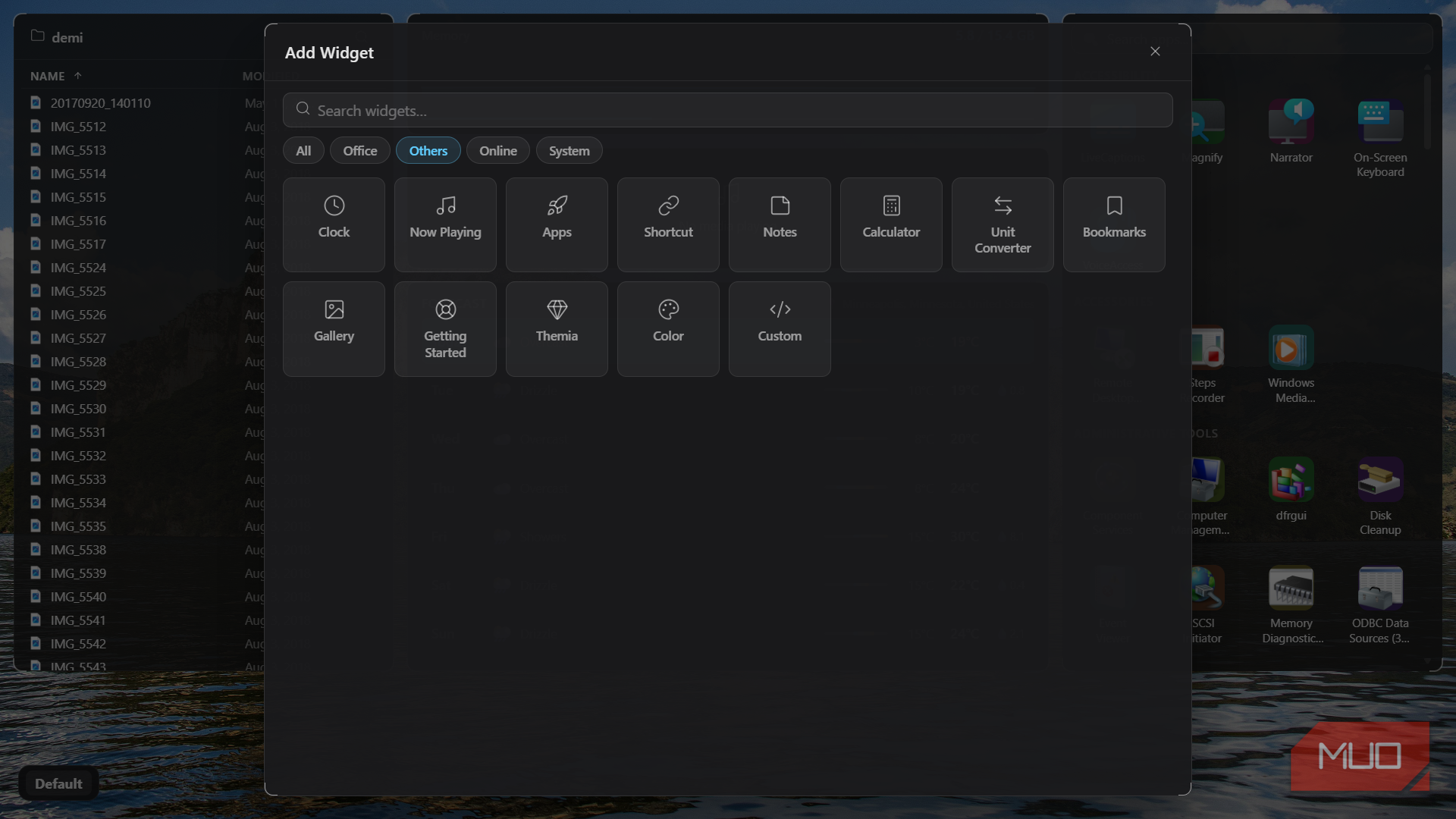Add the Notes widget
This screenshot has height=819, width=1456.
point(780,224)
